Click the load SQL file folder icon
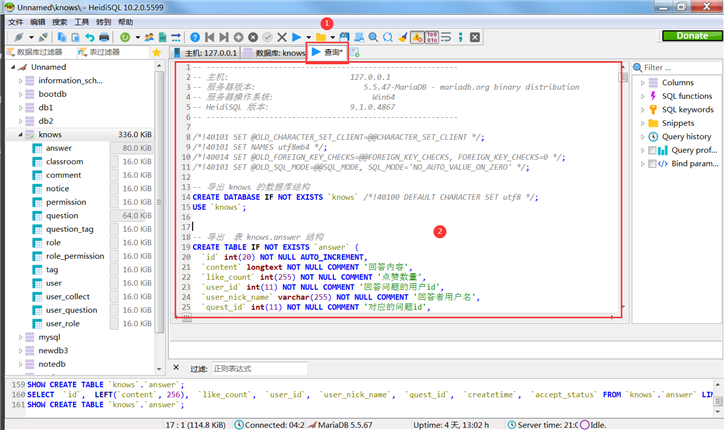The image size is (724, 430). point(321,37)
